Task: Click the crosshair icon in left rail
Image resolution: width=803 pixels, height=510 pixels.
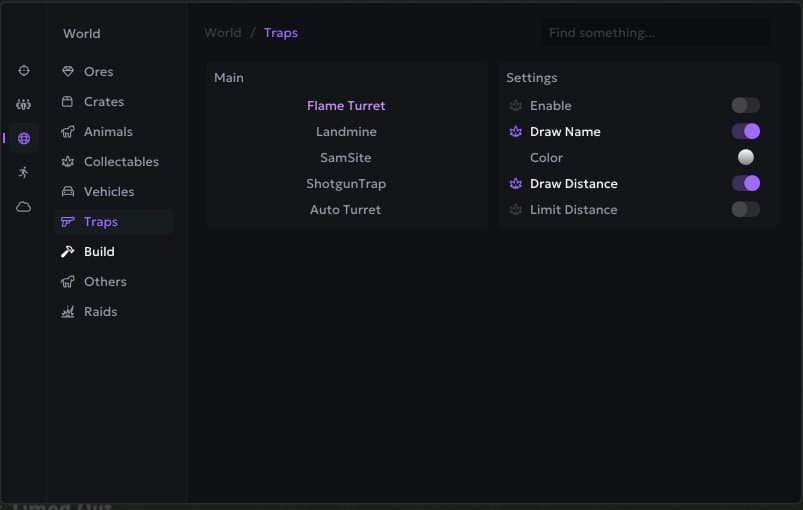Action: coord(24,71)
